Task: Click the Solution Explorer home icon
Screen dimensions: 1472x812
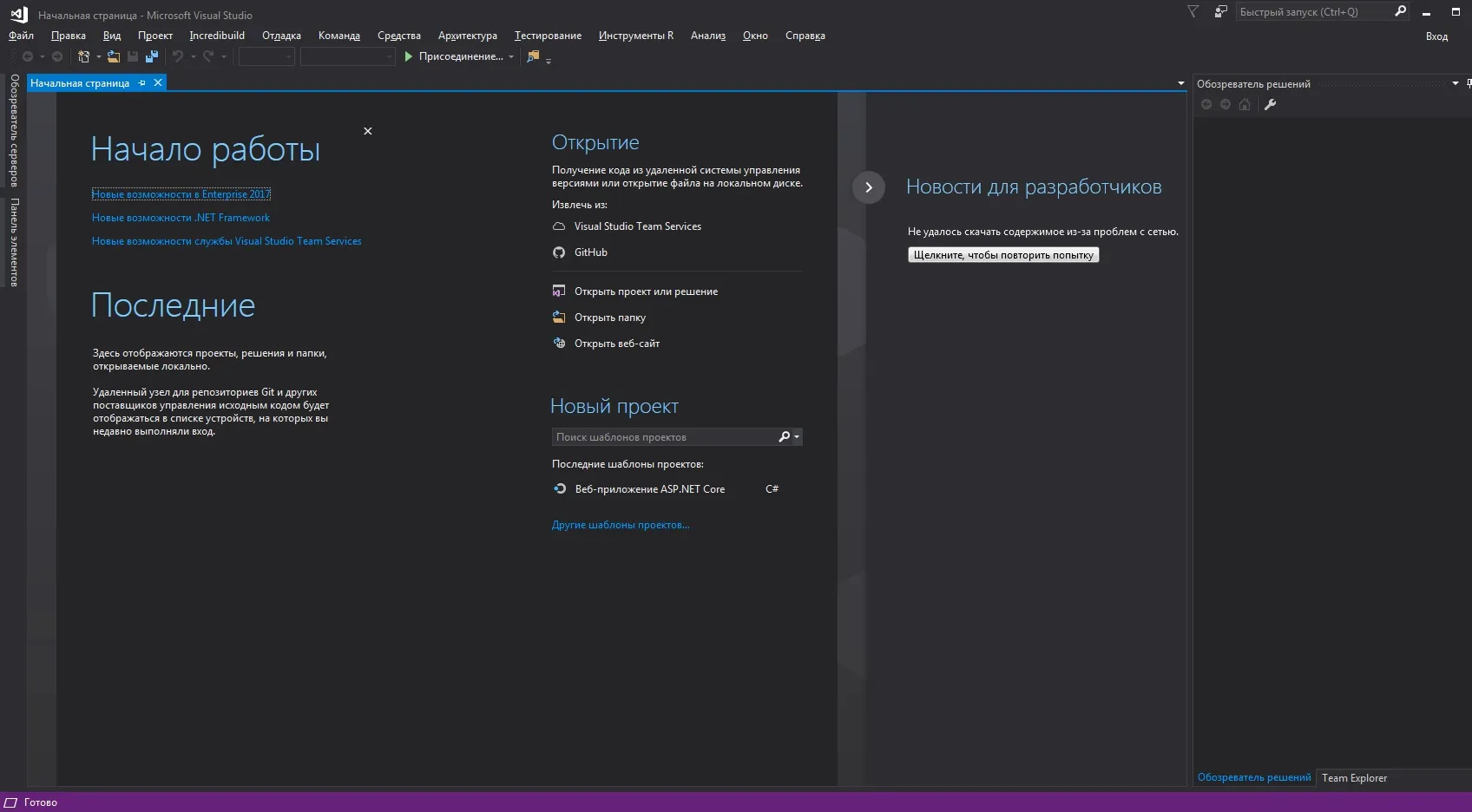Action: click(1245, 104)
